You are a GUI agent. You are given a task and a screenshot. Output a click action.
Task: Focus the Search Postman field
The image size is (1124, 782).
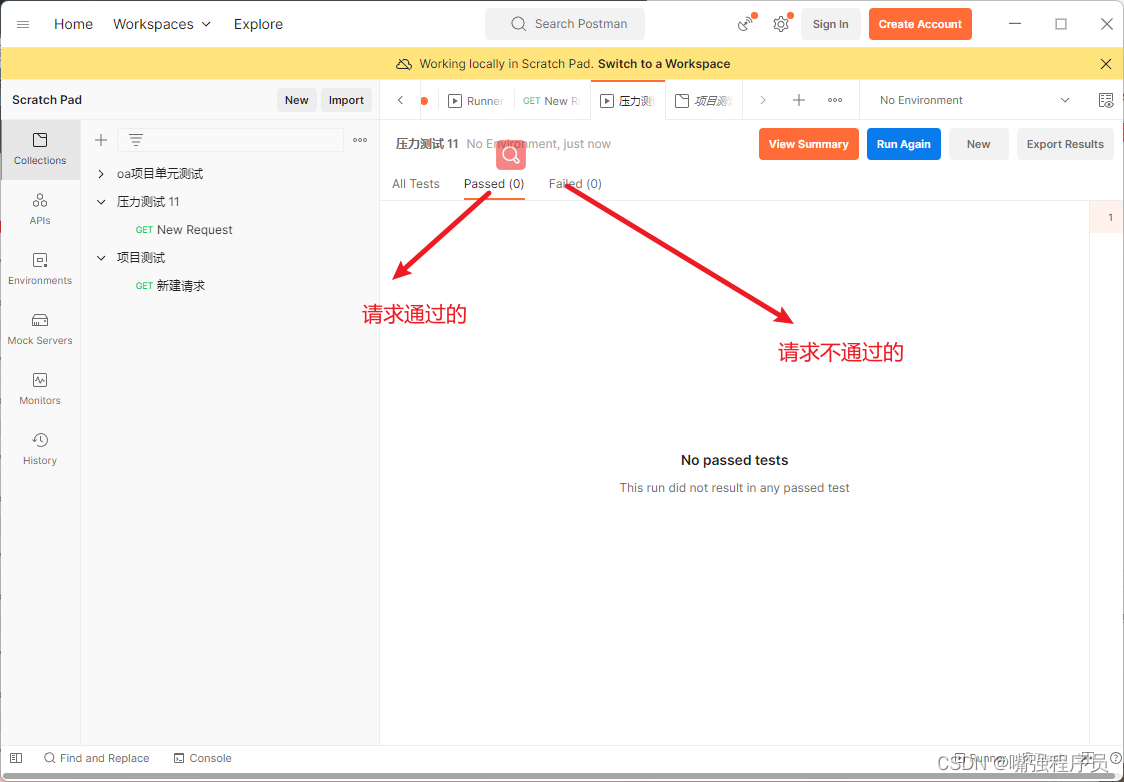click(565, 24)
